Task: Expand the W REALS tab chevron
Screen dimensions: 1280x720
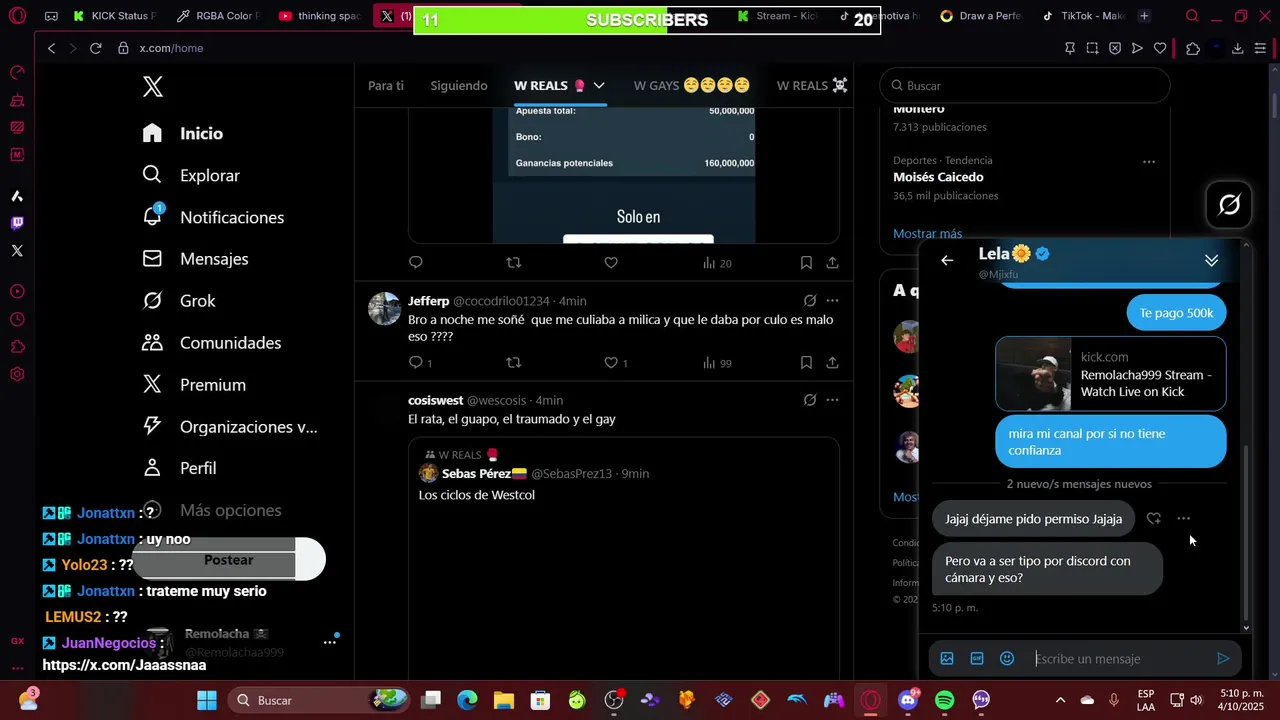Action: 599,86
